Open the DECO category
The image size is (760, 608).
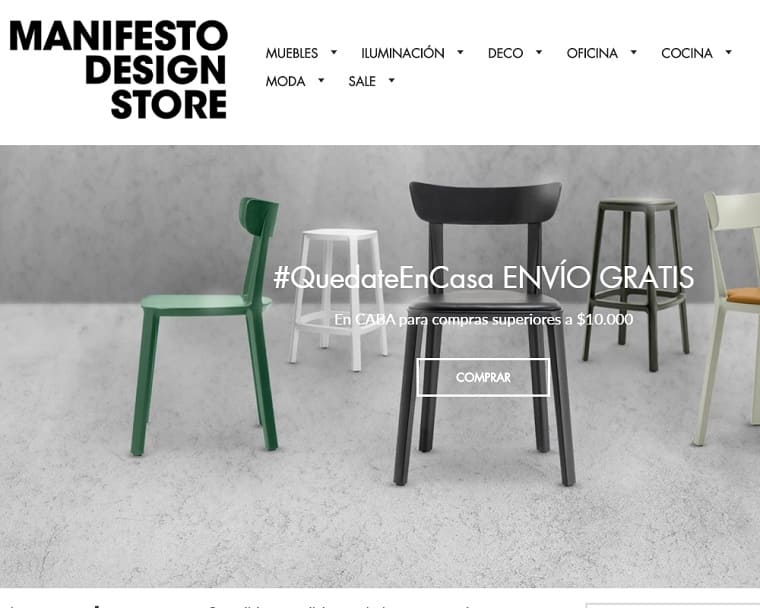point(506,53)
